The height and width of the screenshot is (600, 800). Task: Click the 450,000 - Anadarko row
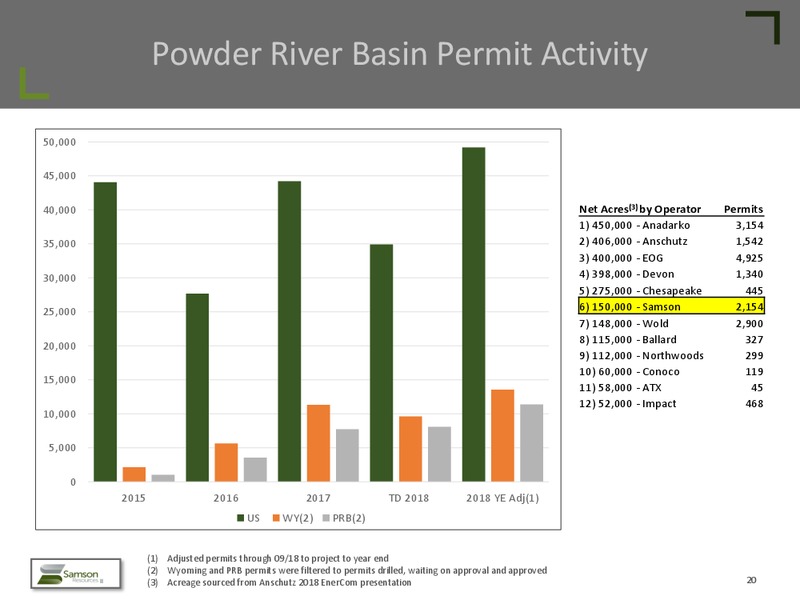click(x=671, y=226)
